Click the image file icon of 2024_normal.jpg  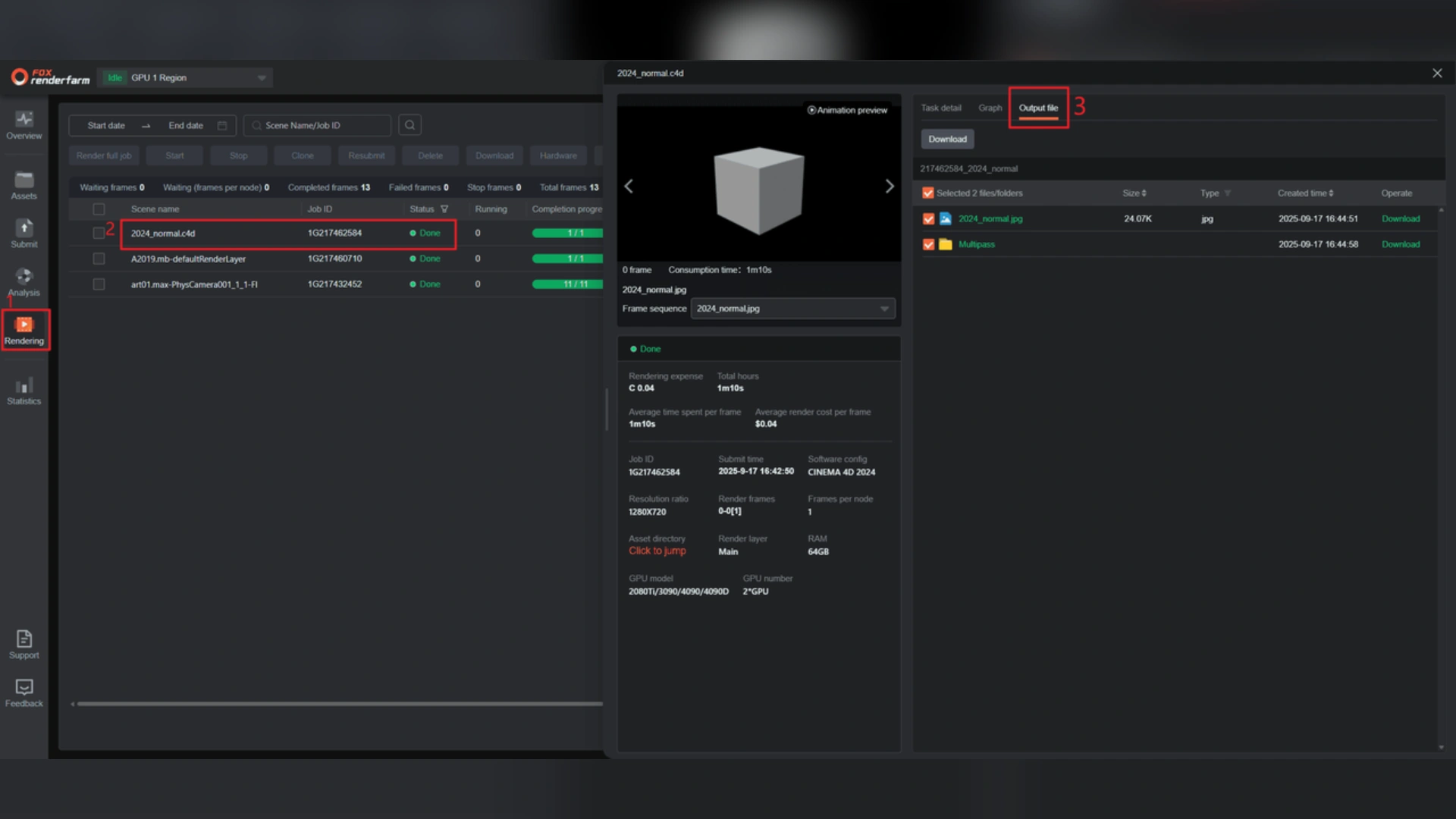946,218
